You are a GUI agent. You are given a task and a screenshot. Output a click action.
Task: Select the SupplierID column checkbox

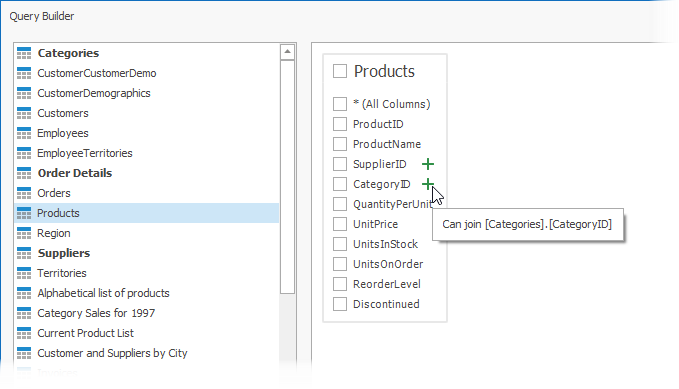(x=340, y=164)
